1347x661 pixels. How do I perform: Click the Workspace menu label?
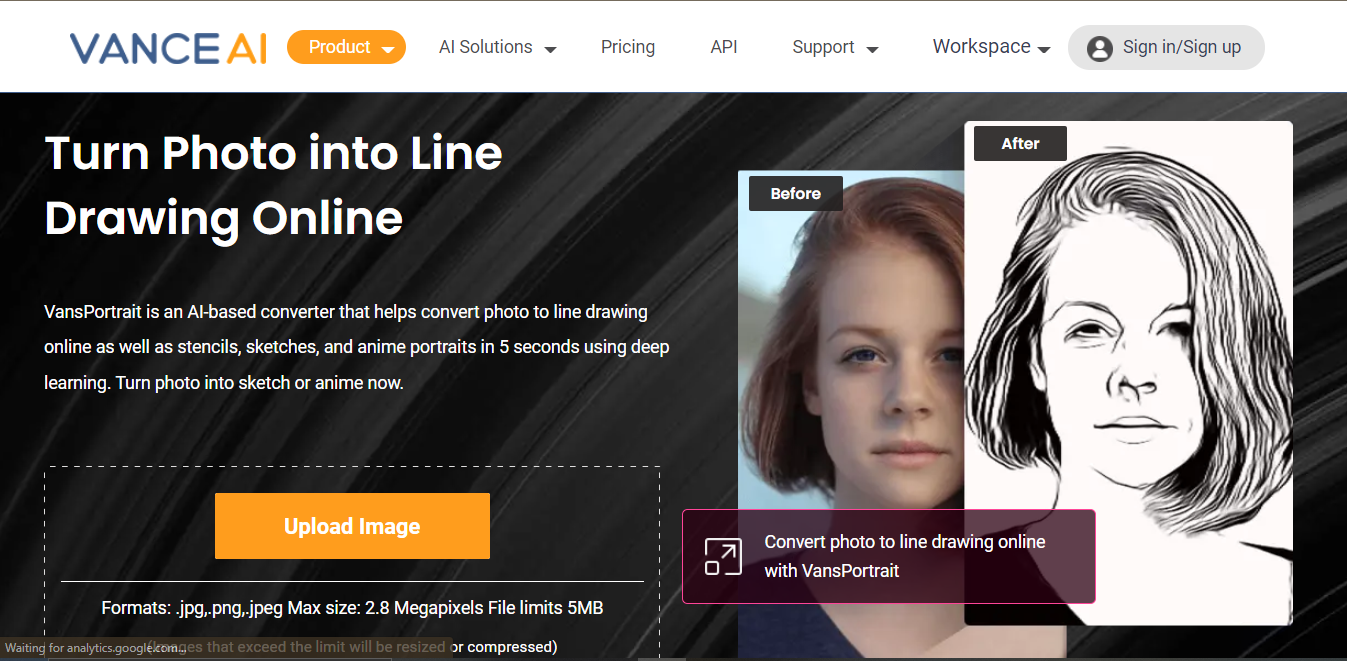tap(982, 46)
